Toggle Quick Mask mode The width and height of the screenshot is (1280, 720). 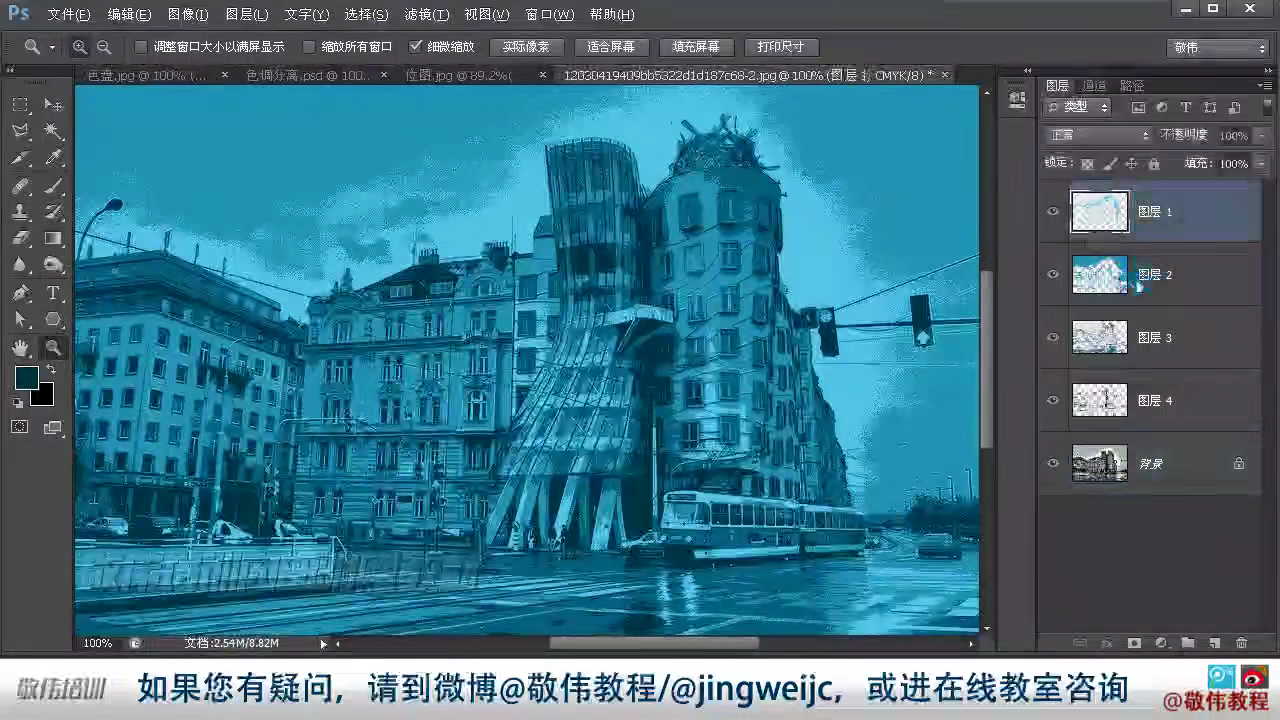pyautogui.click(x=20, y=427)
